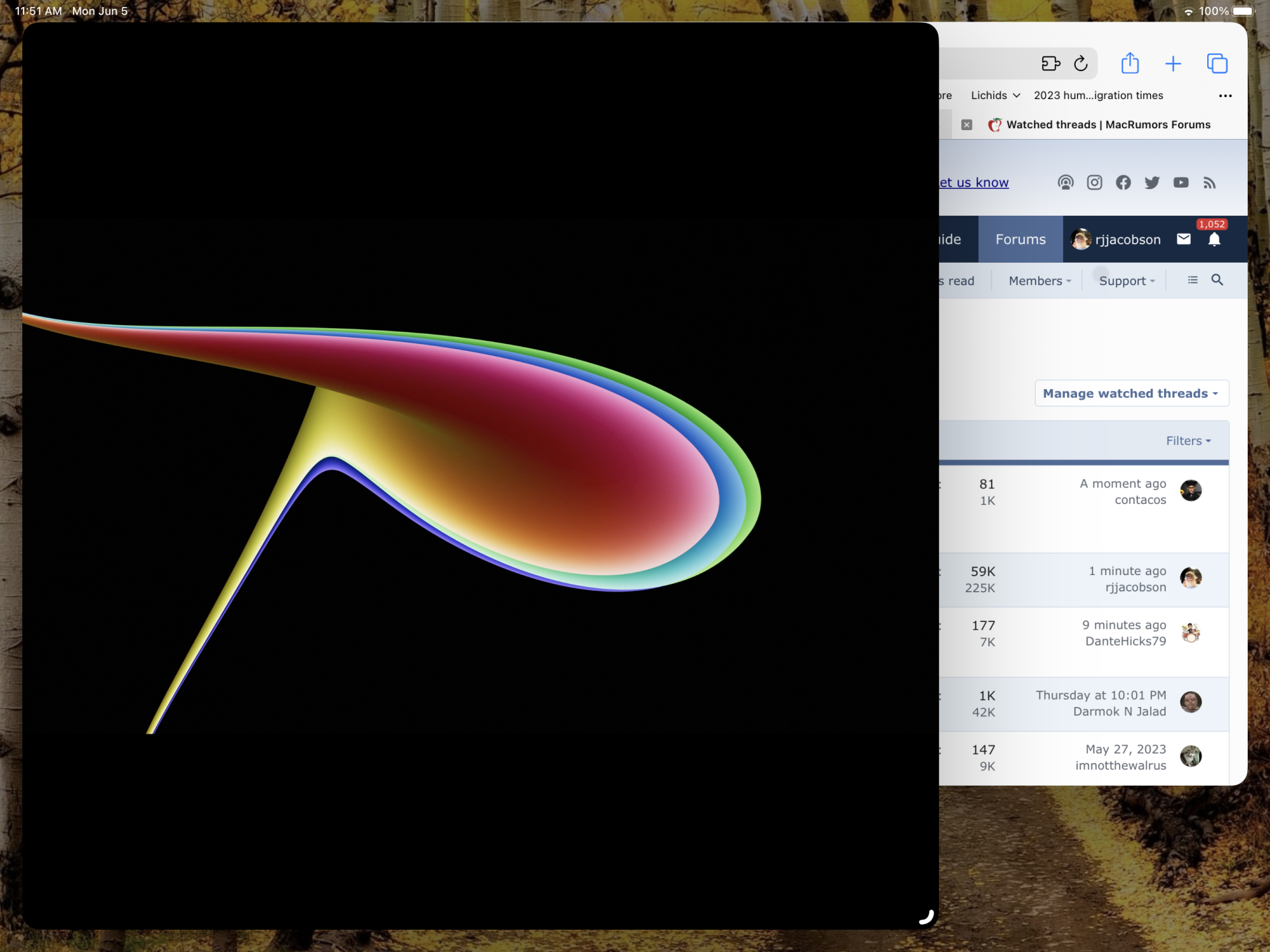Tap the Wi-Fi icon in status bar
1270x952 pixels.
click(1188, 11)
